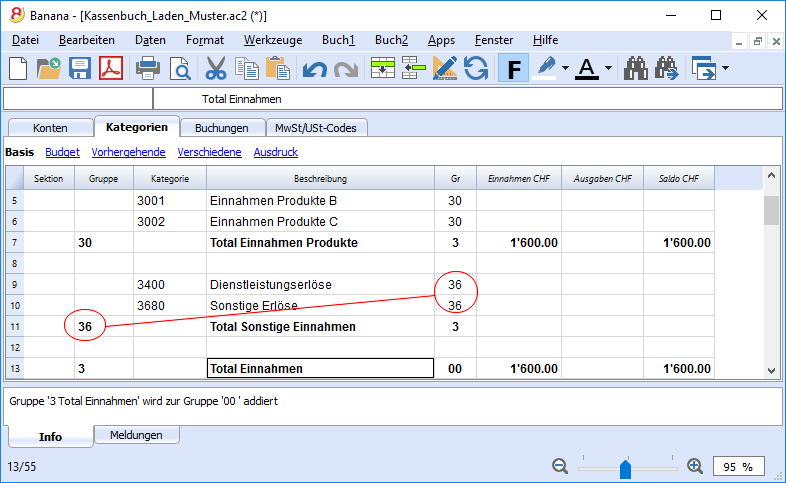Click table scrollbar down arrow
The image size is (786, 483).
tap(771, 371)
